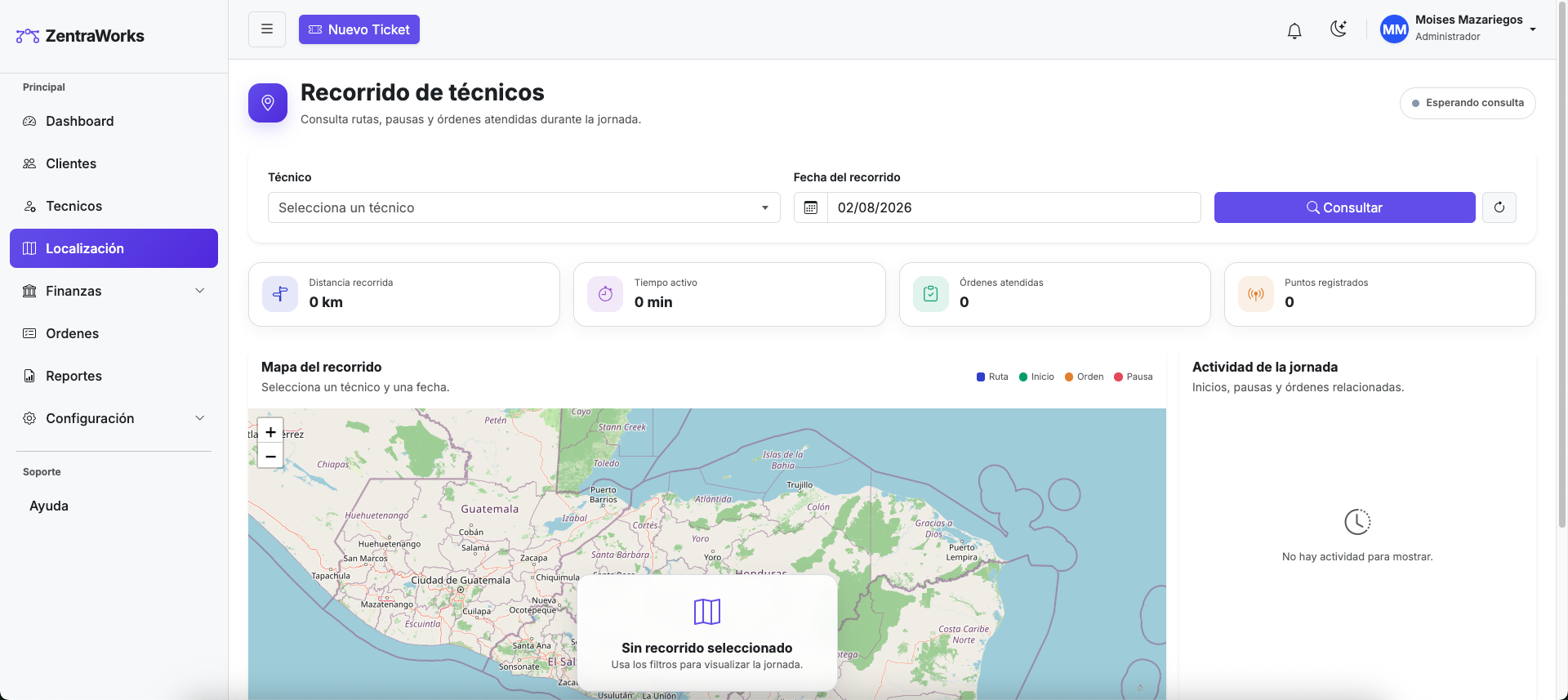Click the MM user avatar

coord(1394,29)
